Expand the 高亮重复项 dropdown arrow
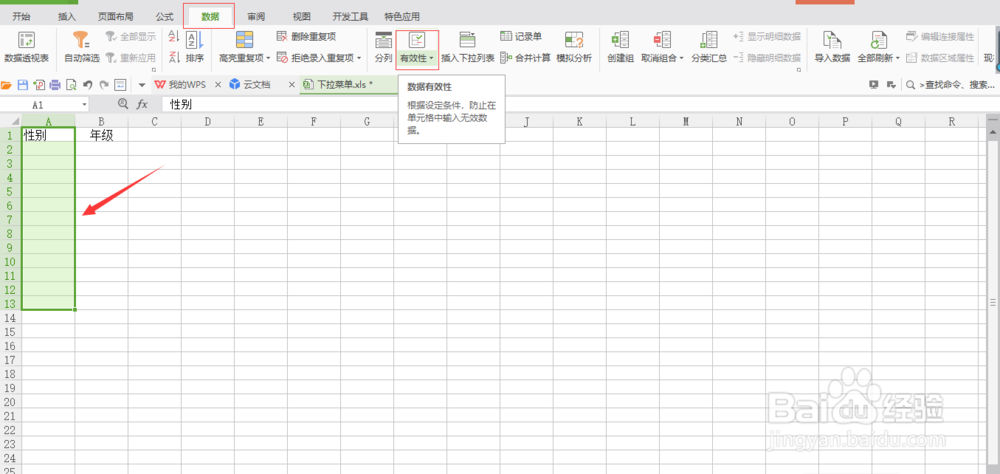 [268, 58]
